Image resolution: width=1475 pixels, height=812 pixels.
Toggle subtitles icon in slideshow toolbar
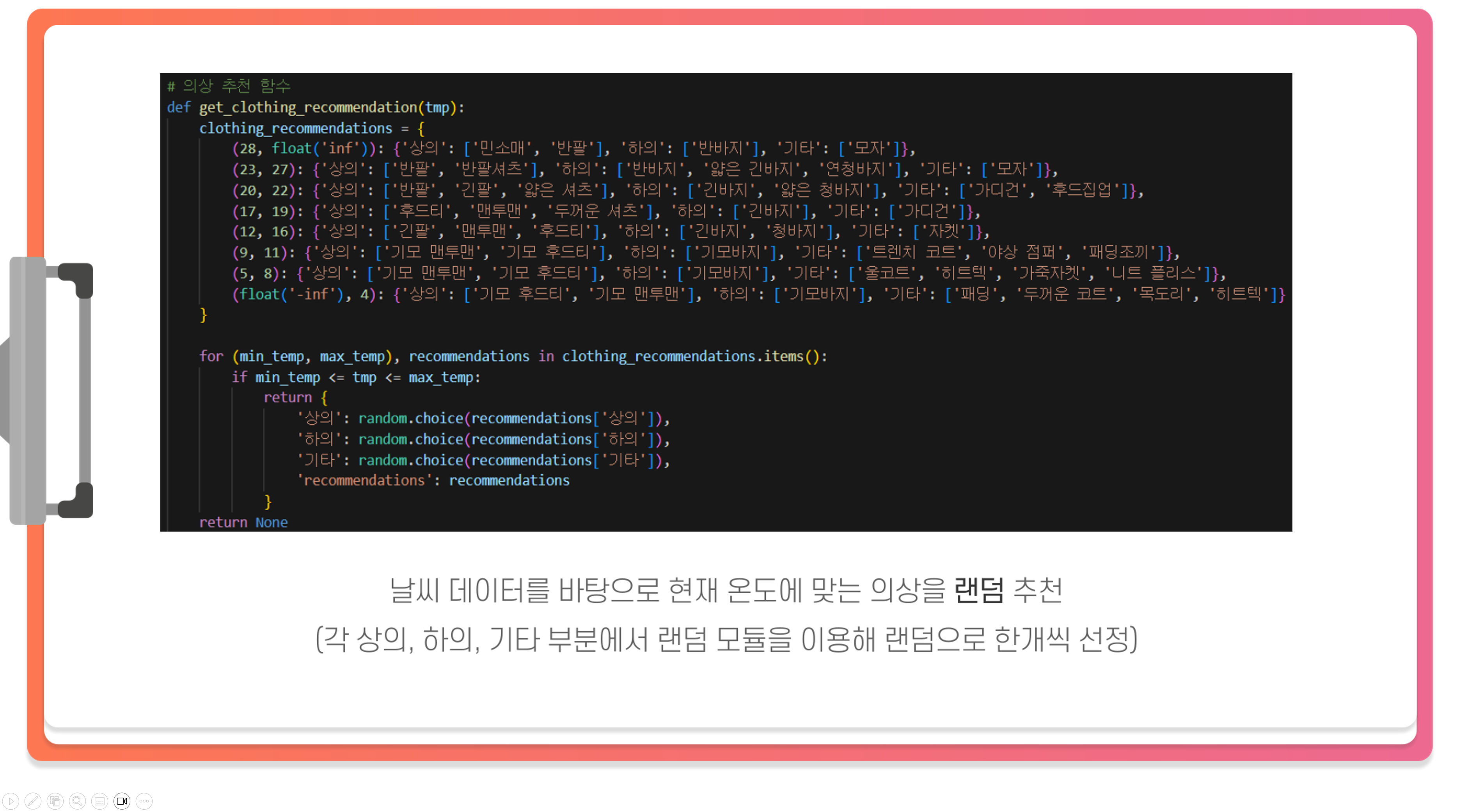point(99,801)
